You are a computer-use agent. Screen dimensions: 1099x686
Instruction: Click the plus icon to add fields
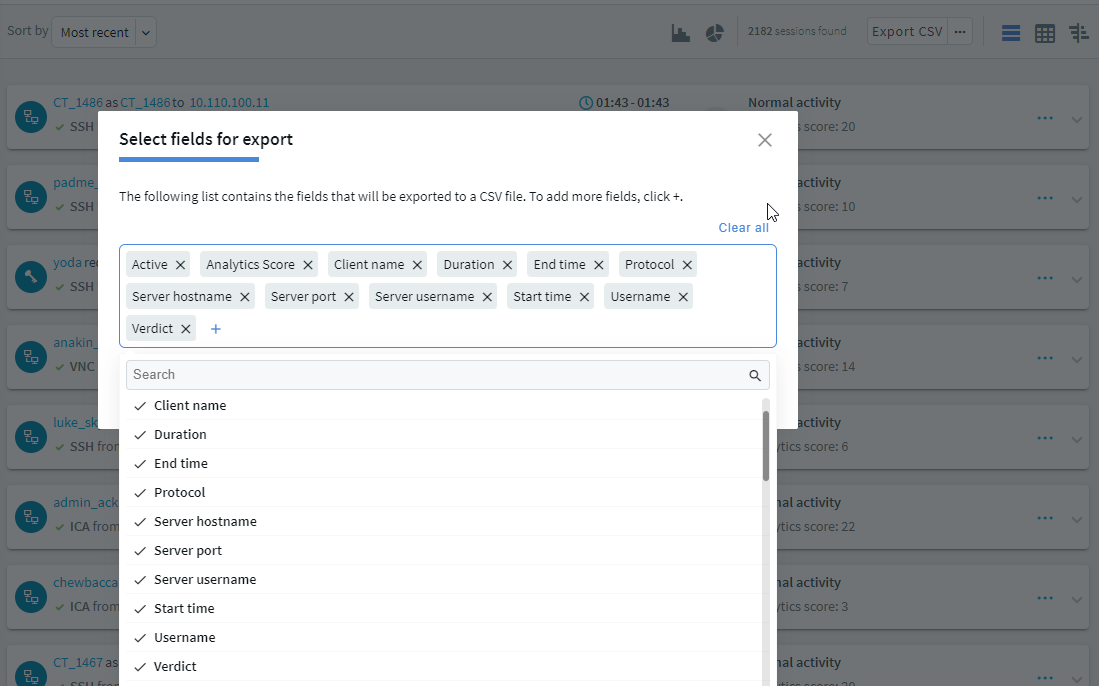coord(216,329)
